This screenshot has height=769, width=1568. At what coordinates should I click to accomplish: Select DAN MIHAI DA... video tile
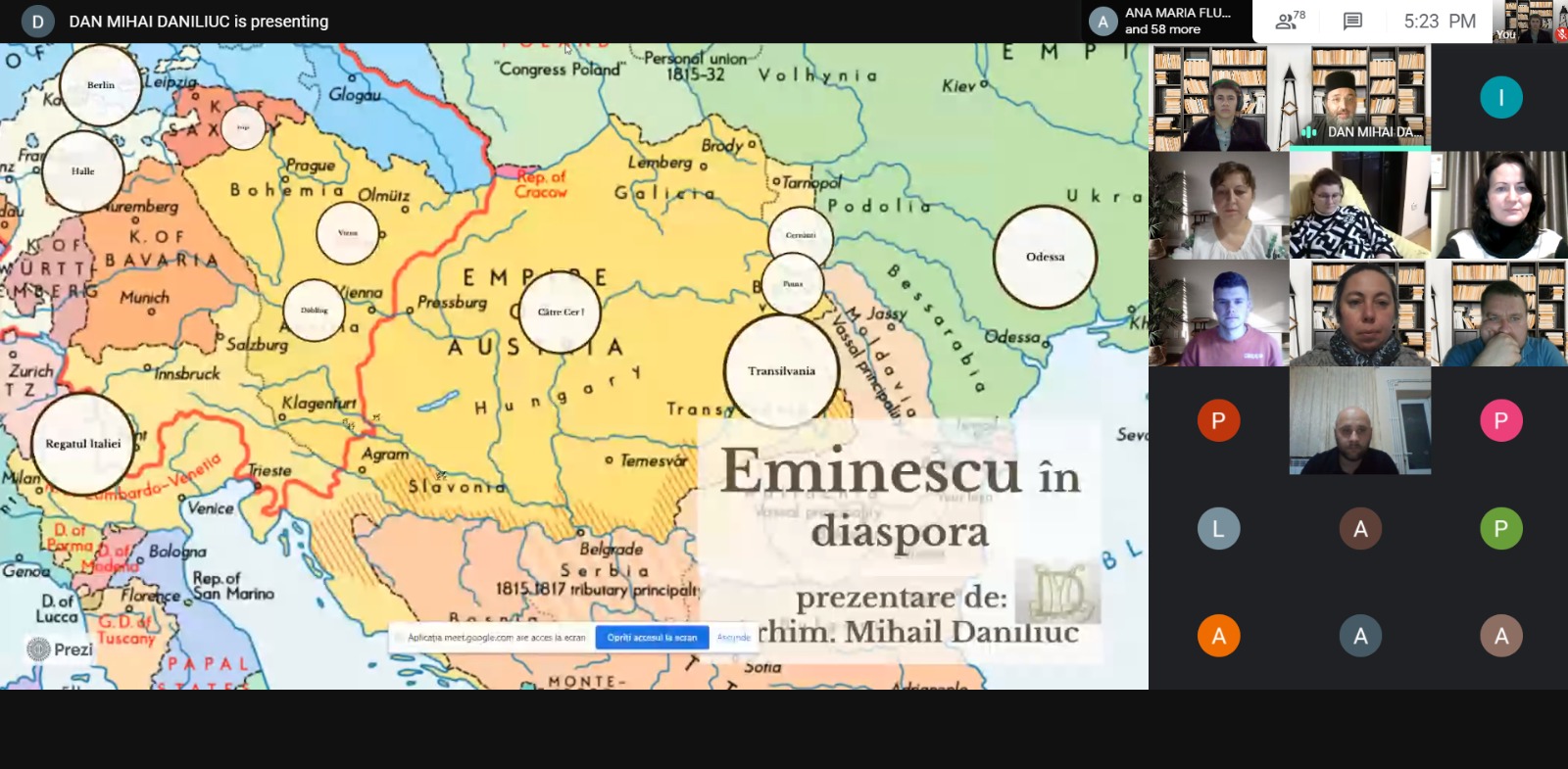point(1359,96)
